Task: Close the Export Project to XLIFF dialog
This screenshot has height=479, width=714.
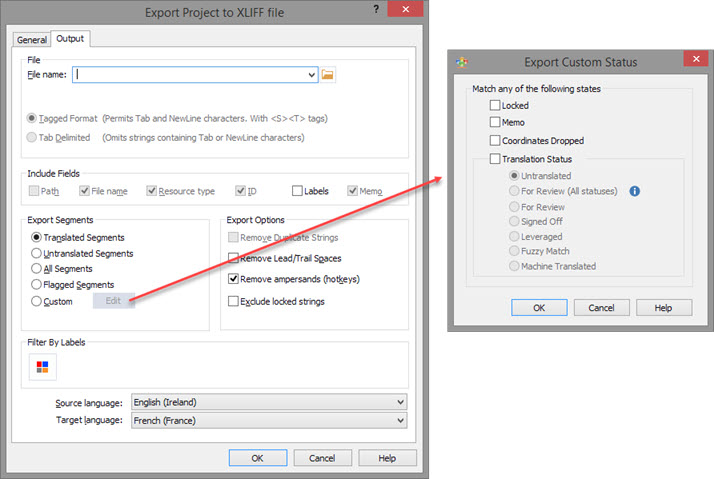Action: [x=406, y=9]
